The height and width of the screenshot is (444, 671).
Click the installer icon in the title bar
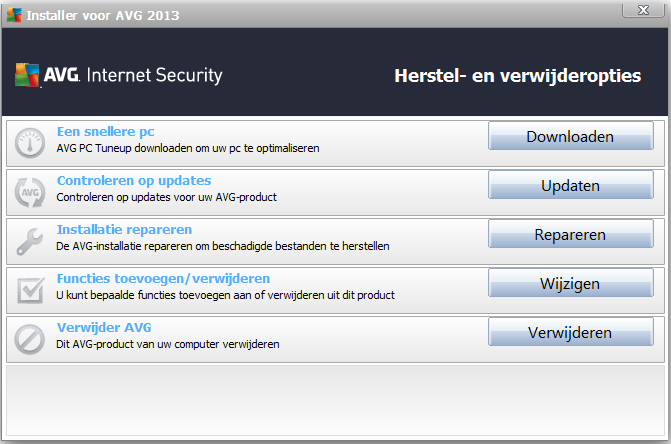click(14, 15)
